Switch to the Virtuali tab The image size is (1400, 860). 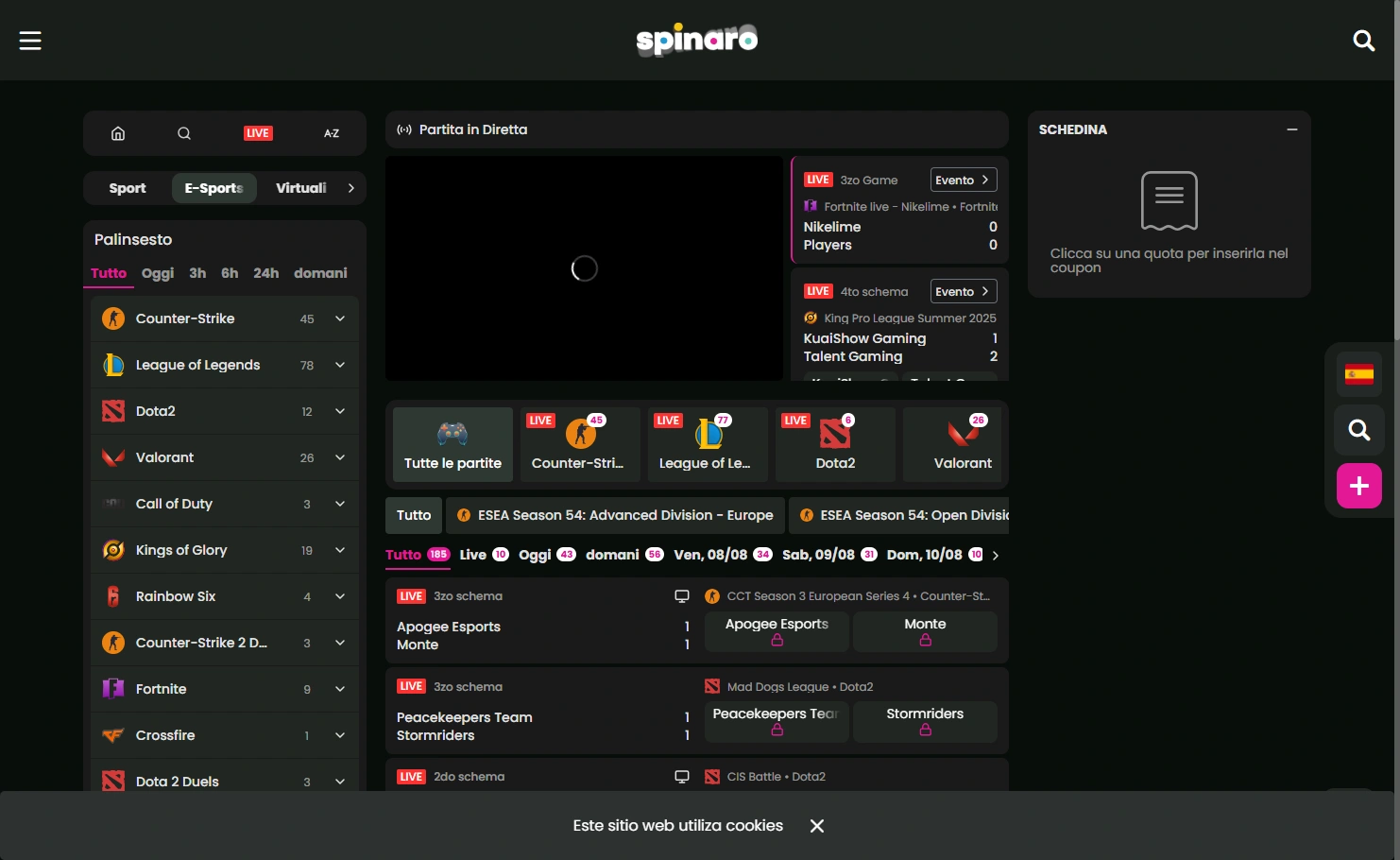pyautogui.click(x=301, y=188)
